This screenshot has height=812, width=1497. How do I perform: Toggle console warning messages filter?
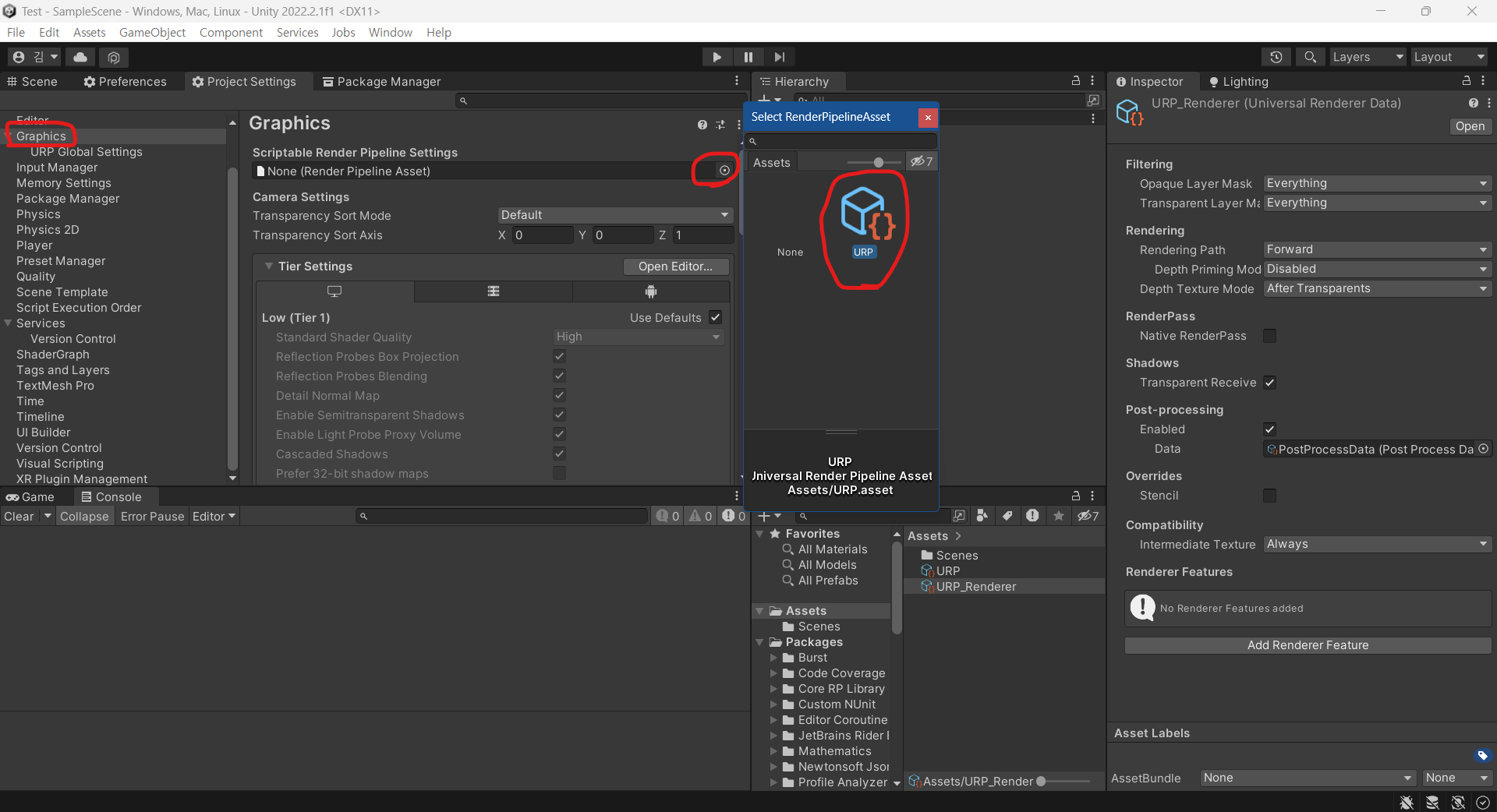[x=699, y=516]
